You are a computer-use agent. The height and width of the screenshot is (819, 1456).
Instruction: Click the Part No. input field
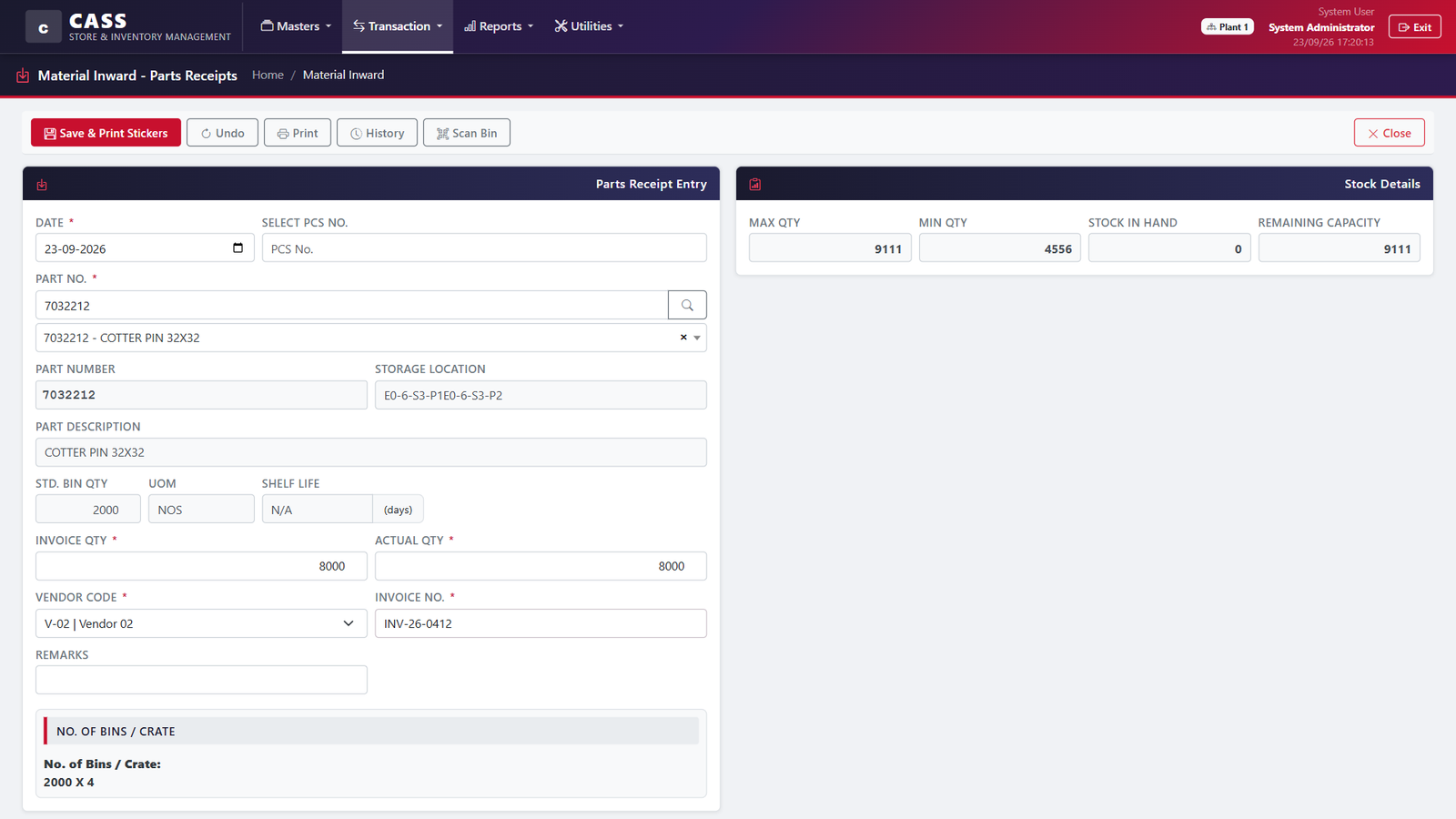coord(351,305)
